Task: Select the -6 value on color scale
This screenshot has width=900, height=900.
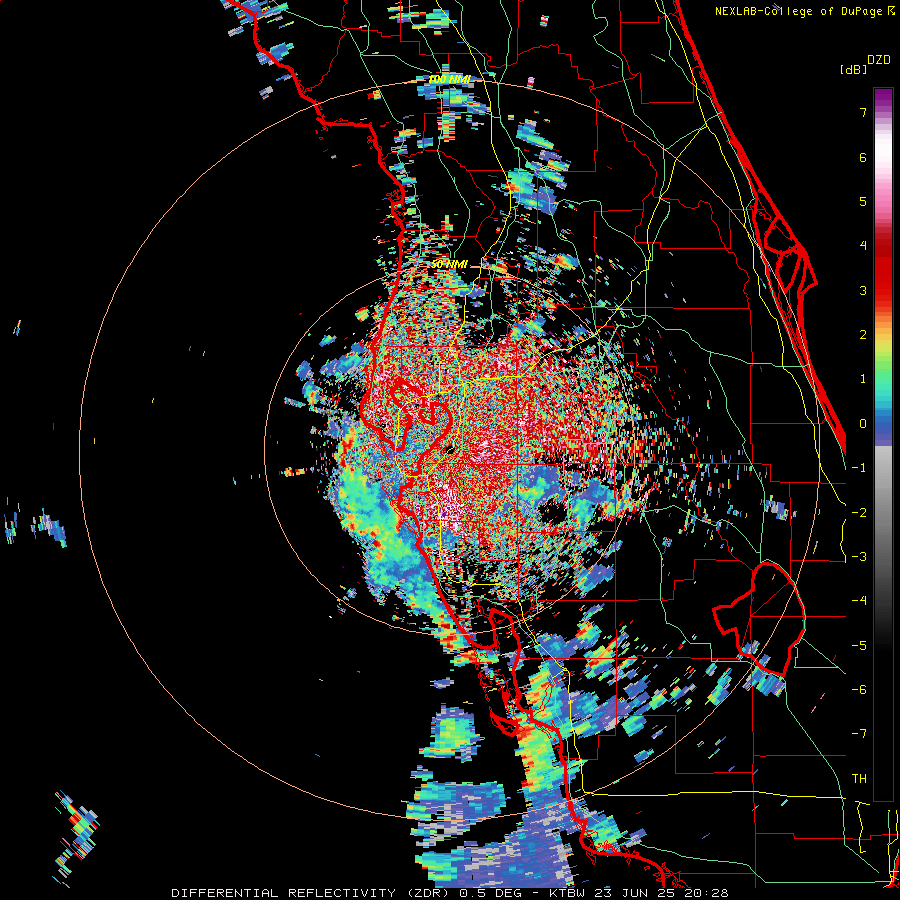Action: tap(859, 690)
